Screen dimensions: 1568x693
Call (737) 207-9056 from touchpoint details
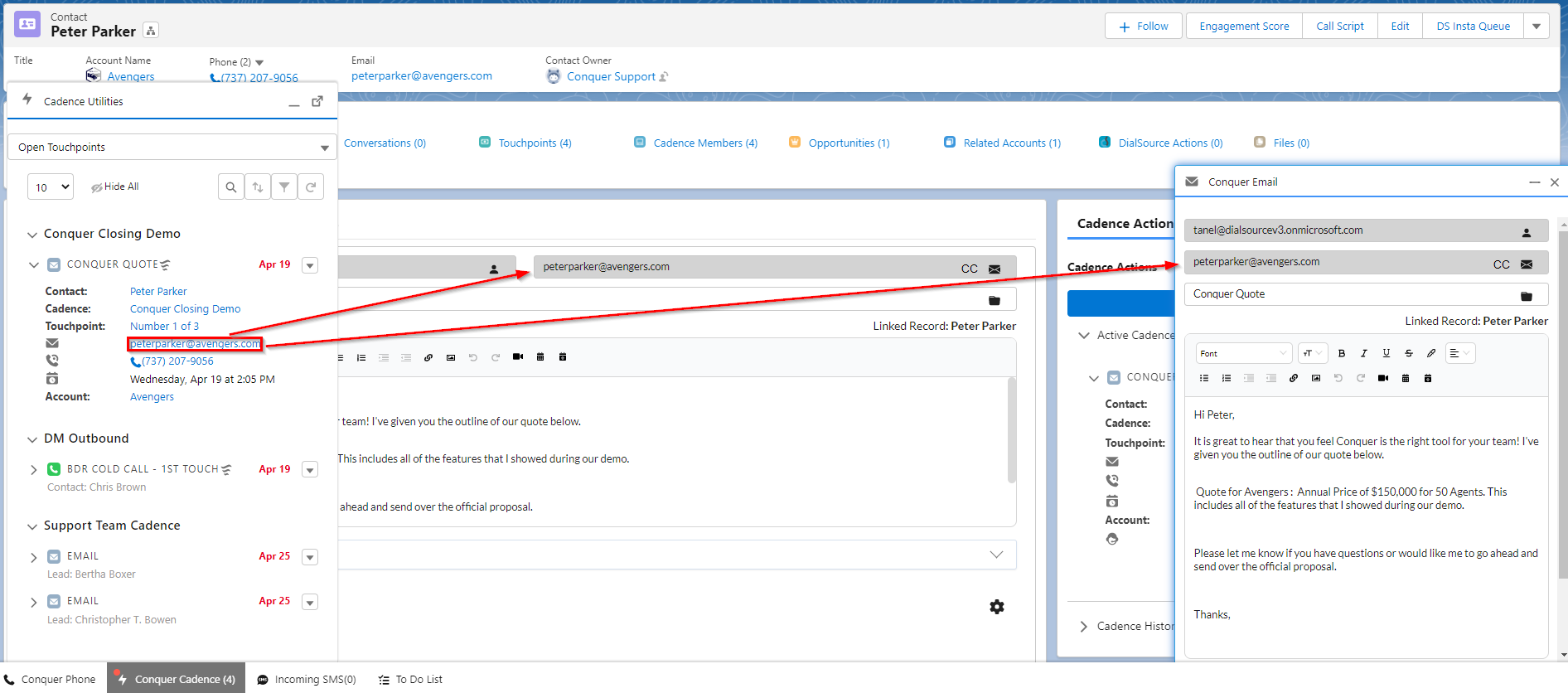(x=172, y=361)
